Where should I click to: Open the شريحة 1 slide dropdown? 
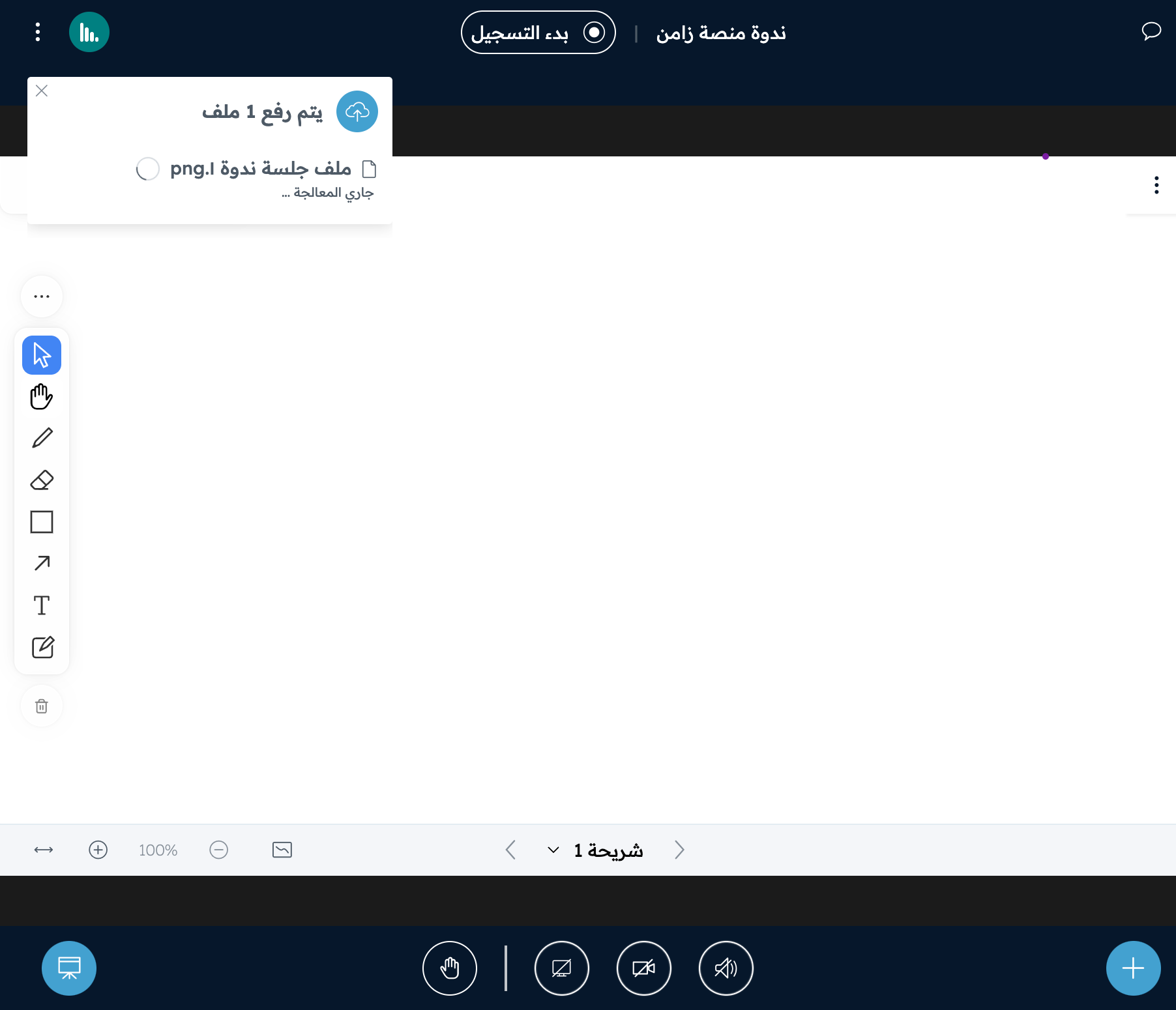tap(595, 850)
